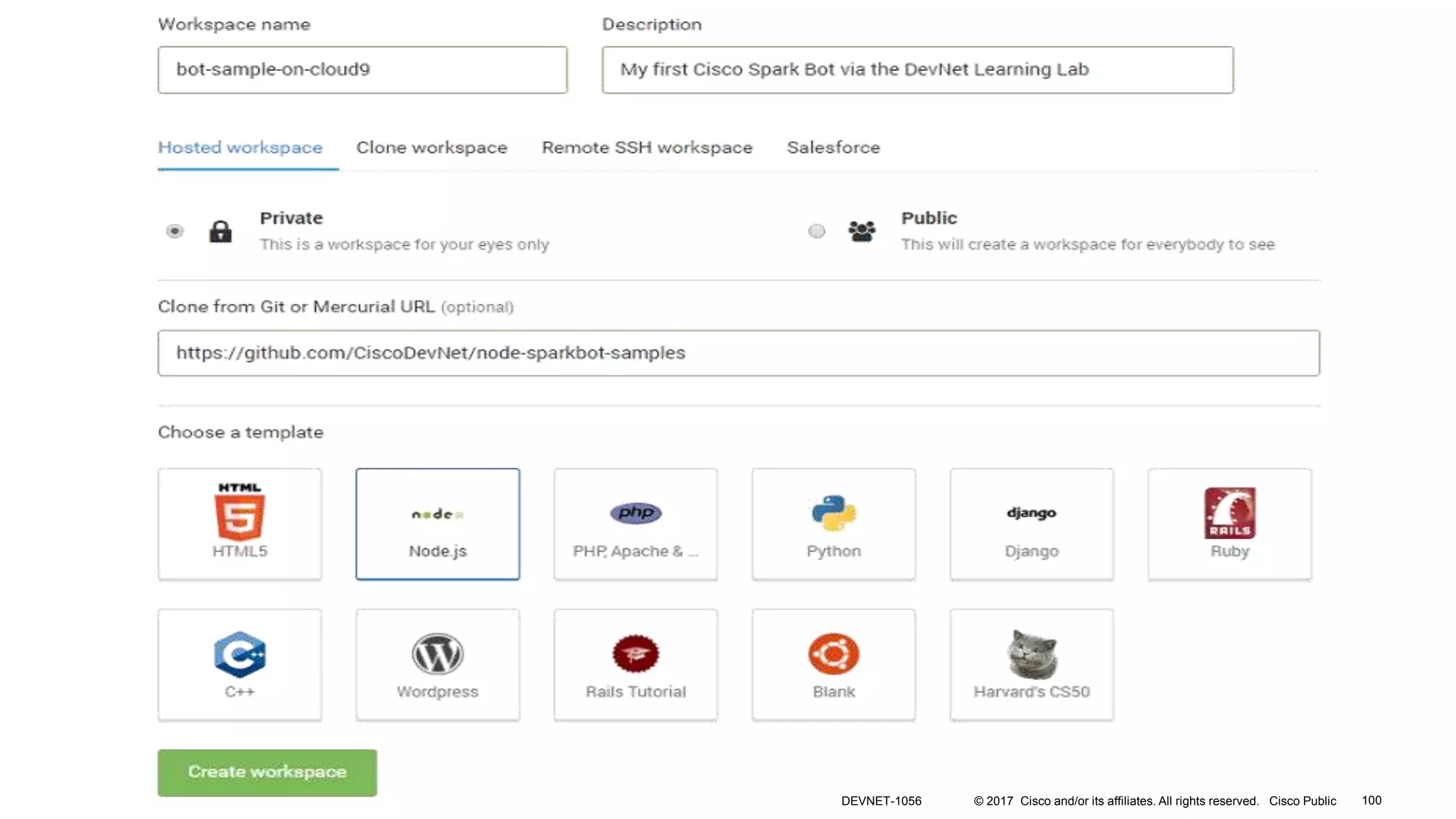The height and width of the screenshot is (819, 1456).
Task: Select the Public workspace radio button
Action: pos(817,231)
